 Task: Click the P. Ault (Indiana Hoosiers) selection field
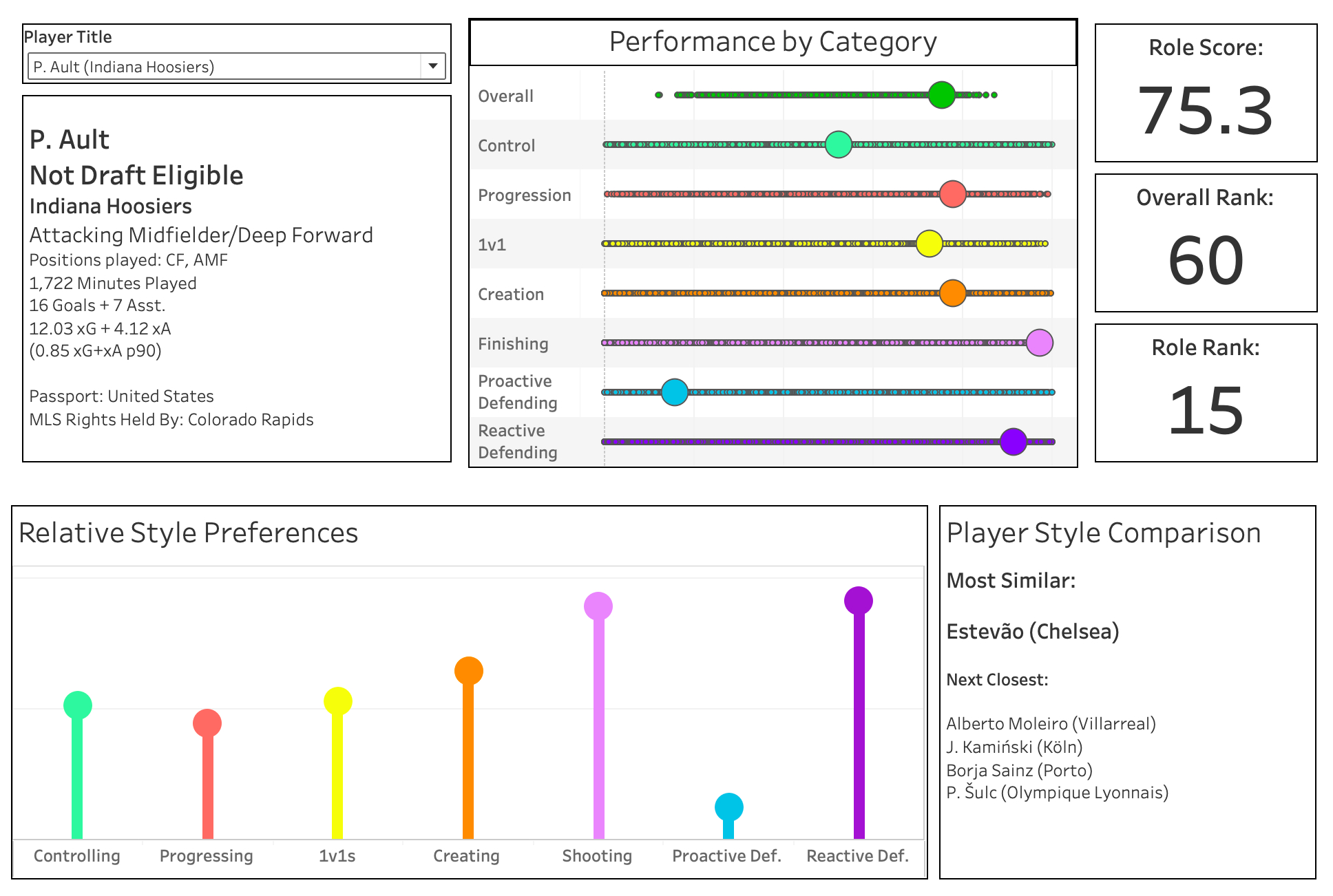(225, 67)
